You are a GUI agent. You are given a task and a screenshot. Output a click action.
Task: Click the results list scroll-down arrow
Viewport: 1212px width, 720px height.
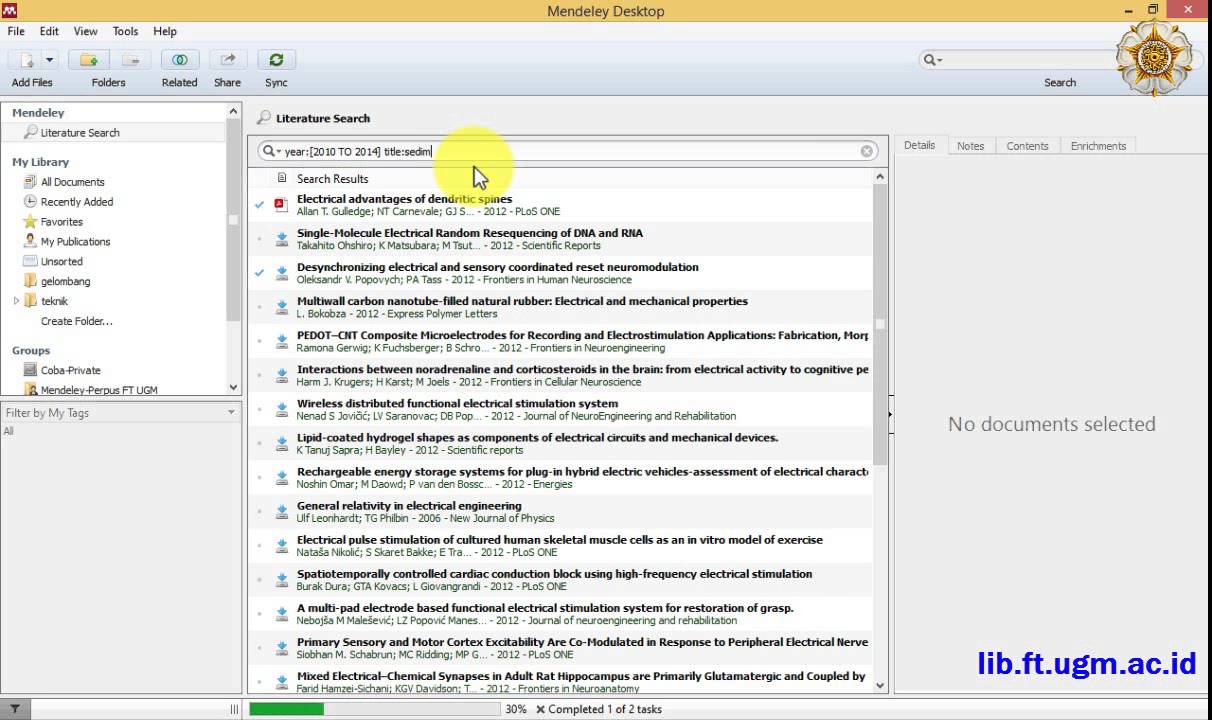(880, 685)
